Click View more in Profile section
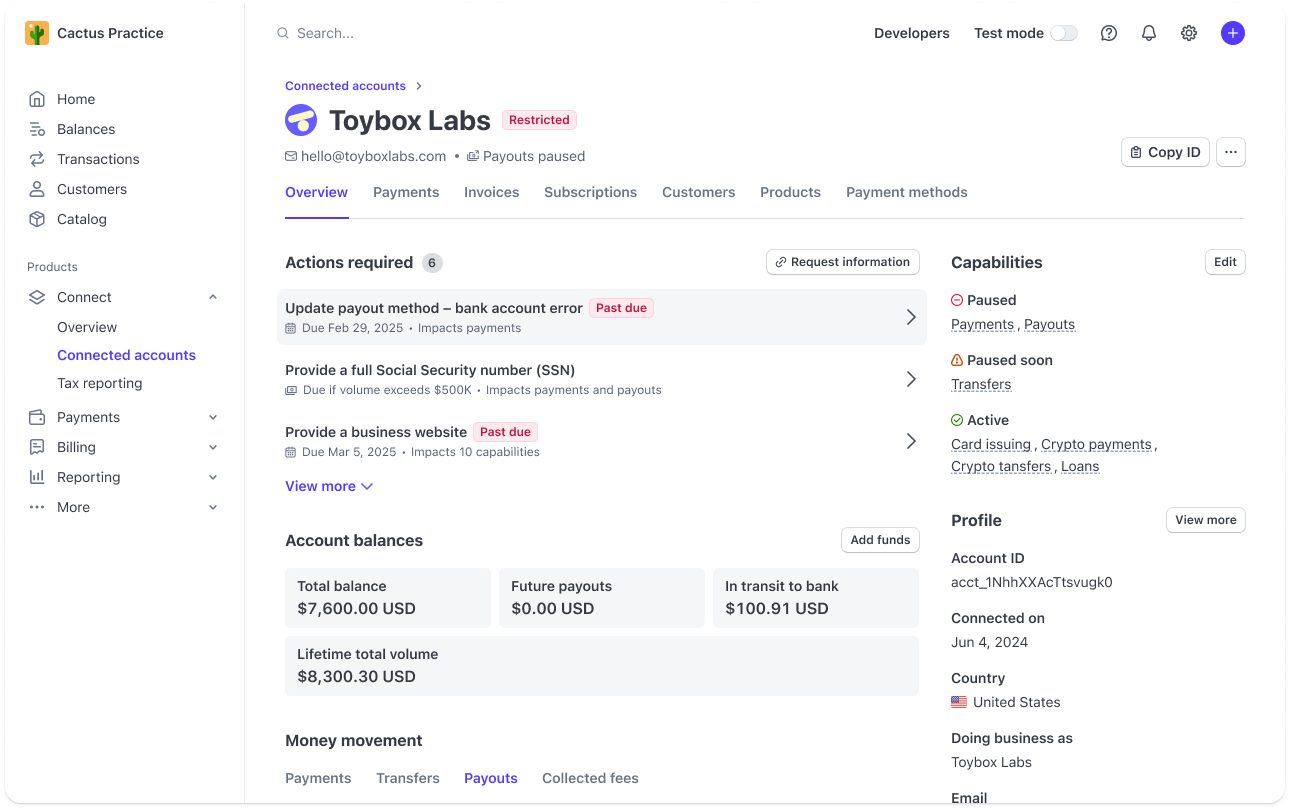The image size is (1290, 810). 1206,520
